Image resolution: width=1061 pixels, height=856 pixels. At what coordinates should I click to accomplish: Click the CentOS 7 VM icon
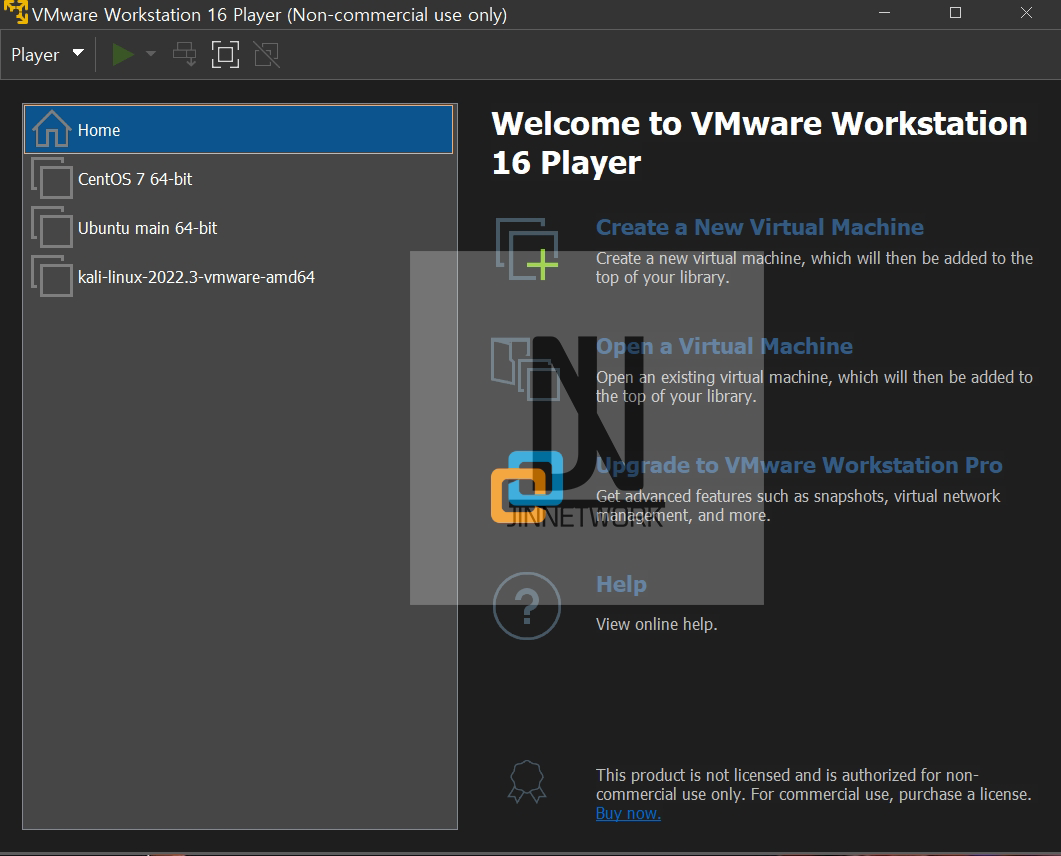[x=52, y=179]
